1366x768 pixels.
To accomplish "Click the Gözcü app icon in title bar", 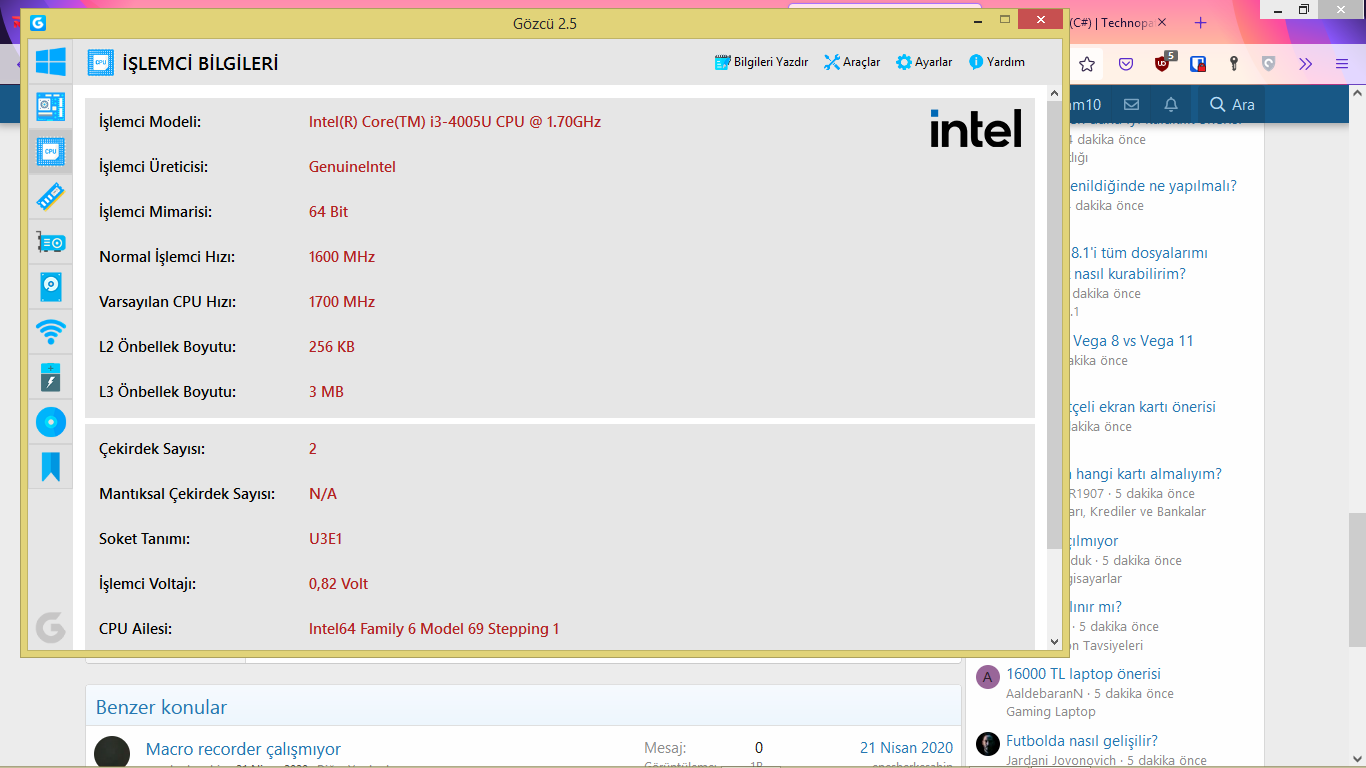I will [38, 23].
